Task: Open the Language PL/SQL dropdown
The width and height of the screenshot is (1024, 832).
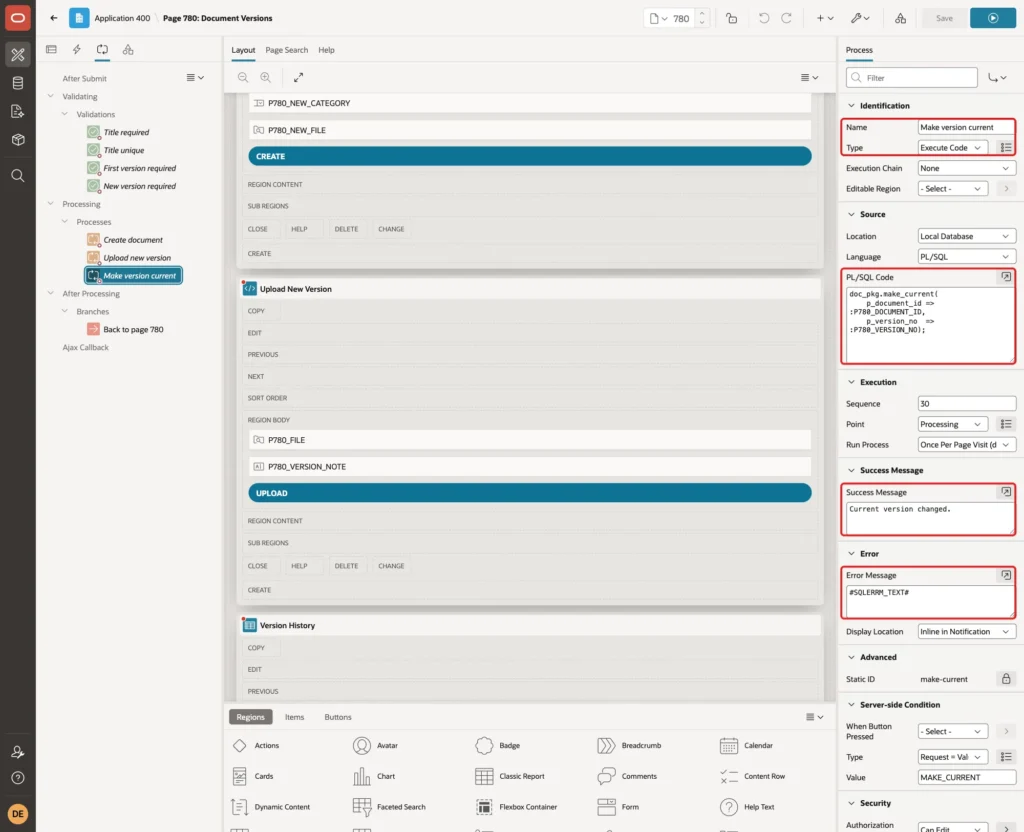Action: (x=967, y=257)
